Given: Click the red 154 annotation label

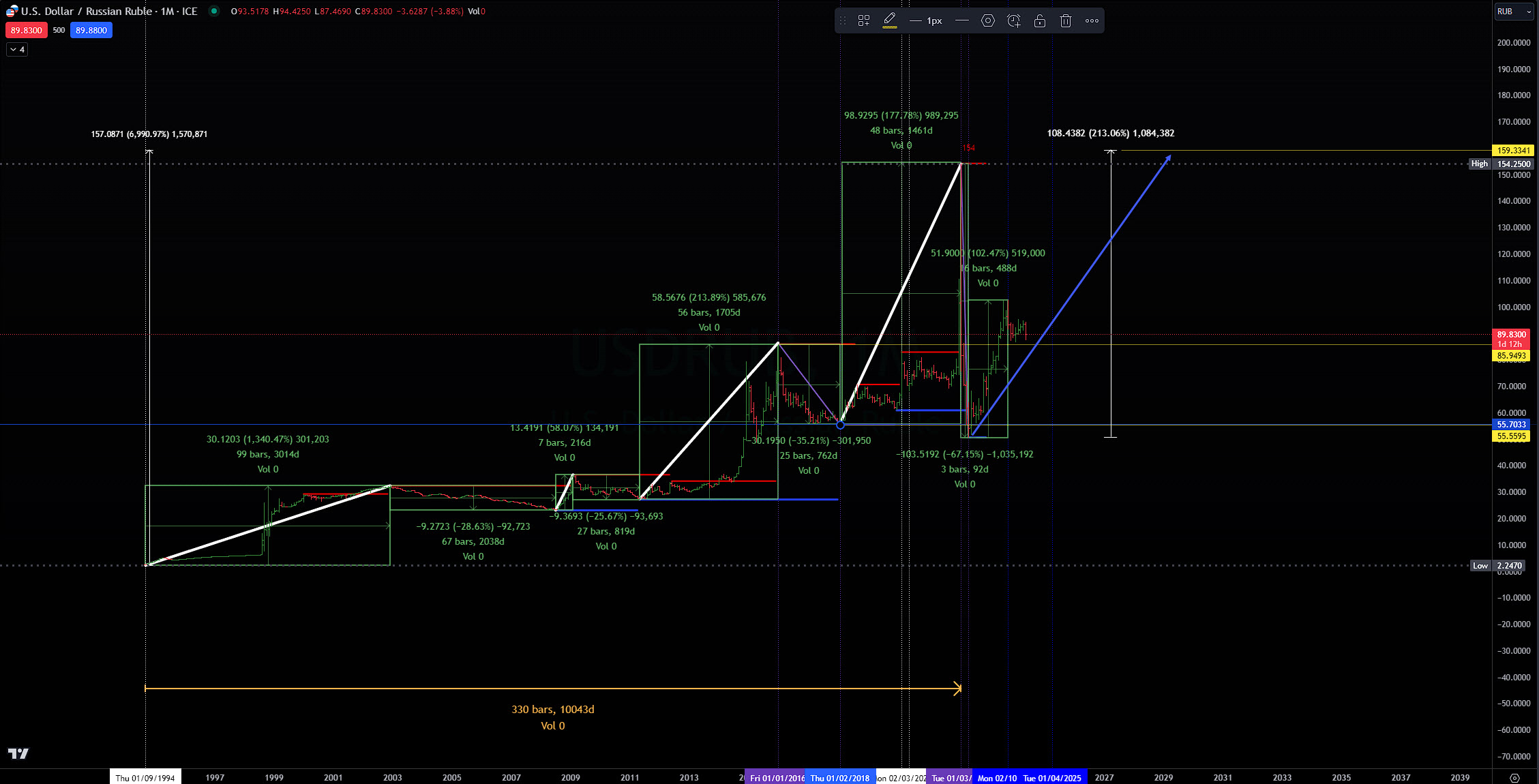Looking at the screenshot, I should click(968, 147).
